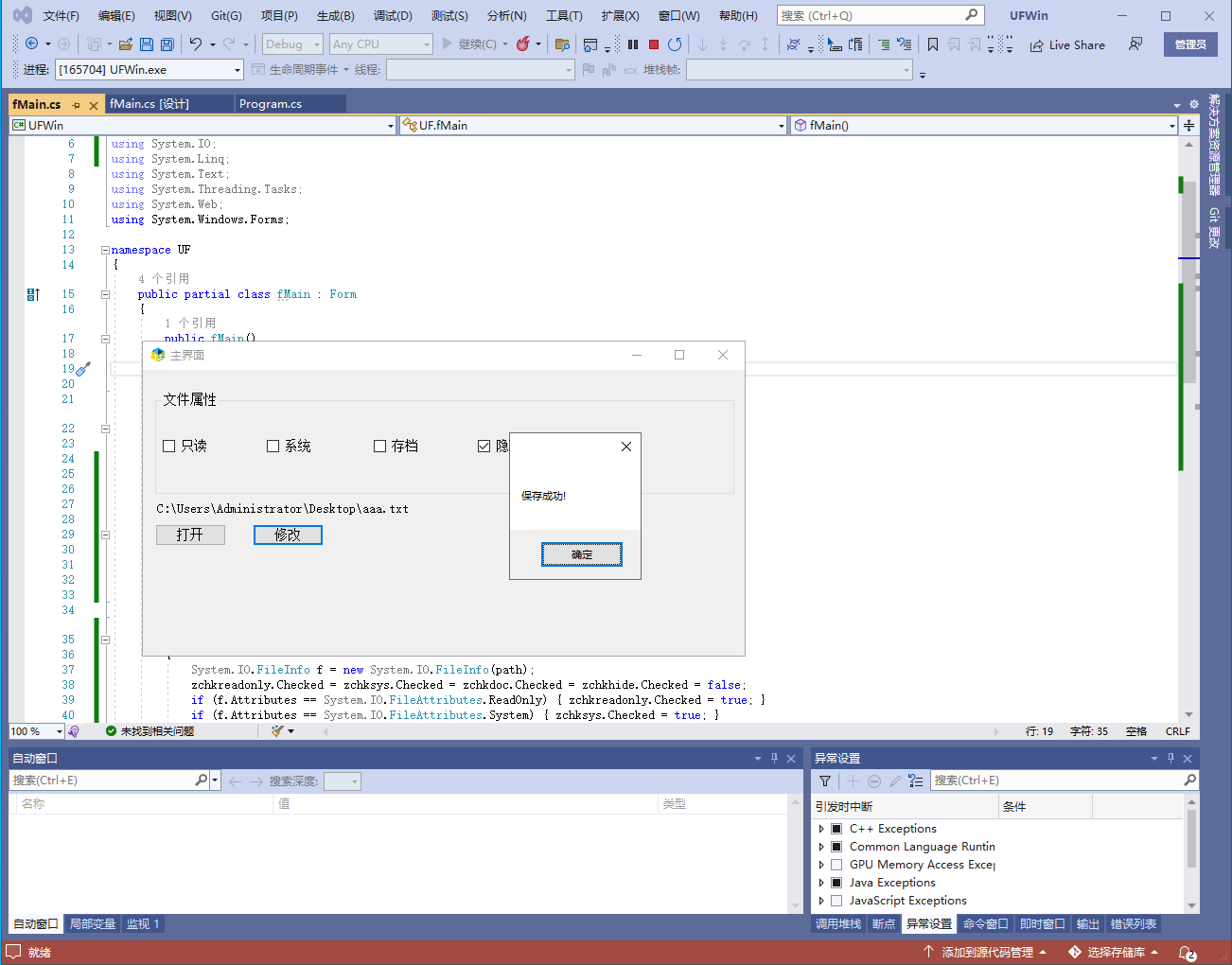Check the 系统 checkbox

pos(273,446)
